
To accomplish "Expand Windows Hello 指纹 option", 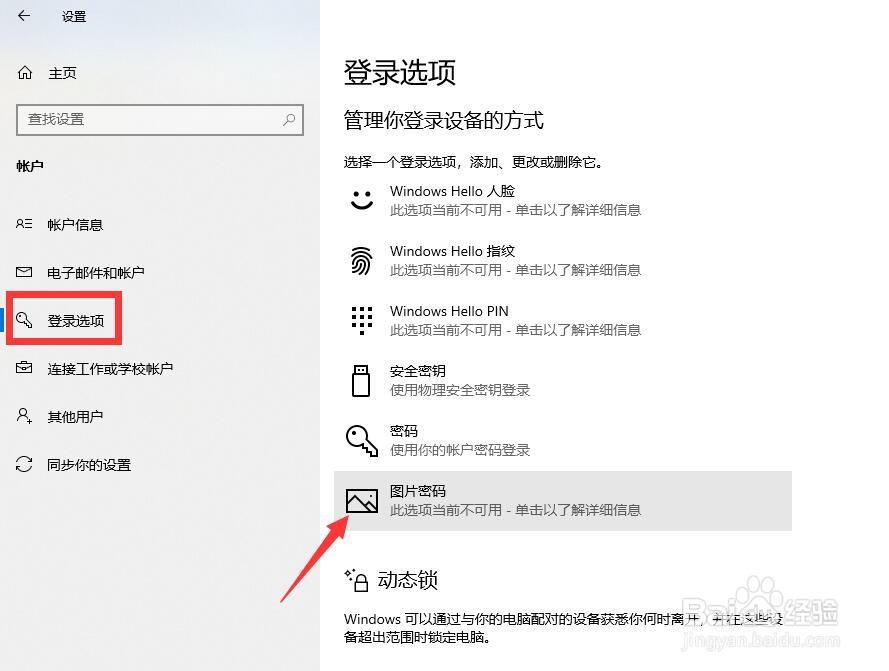I will click(x=562, y=260).
